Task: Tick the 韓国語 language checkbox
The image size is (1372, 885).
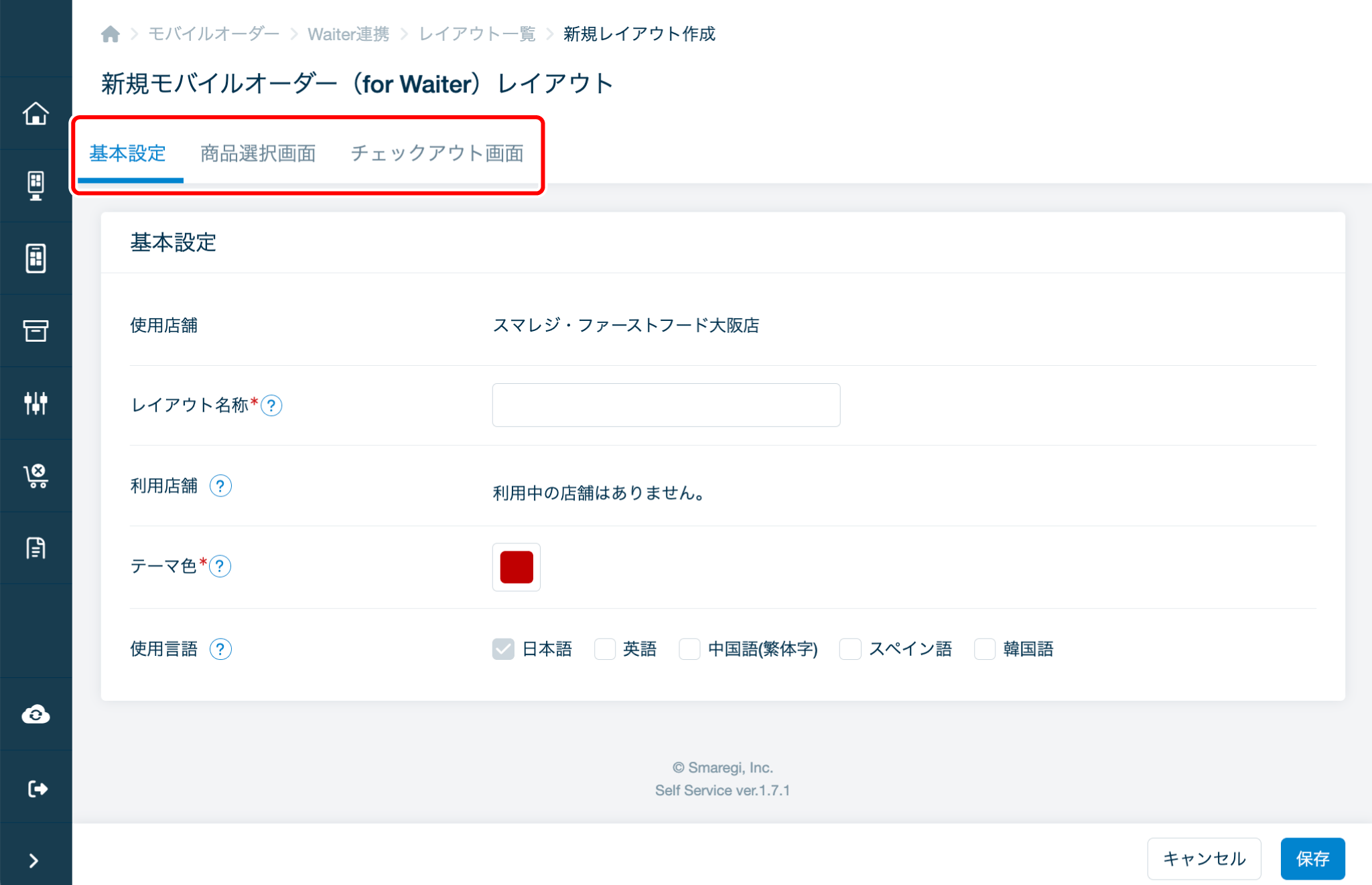Action: click(x=985, y=649)
